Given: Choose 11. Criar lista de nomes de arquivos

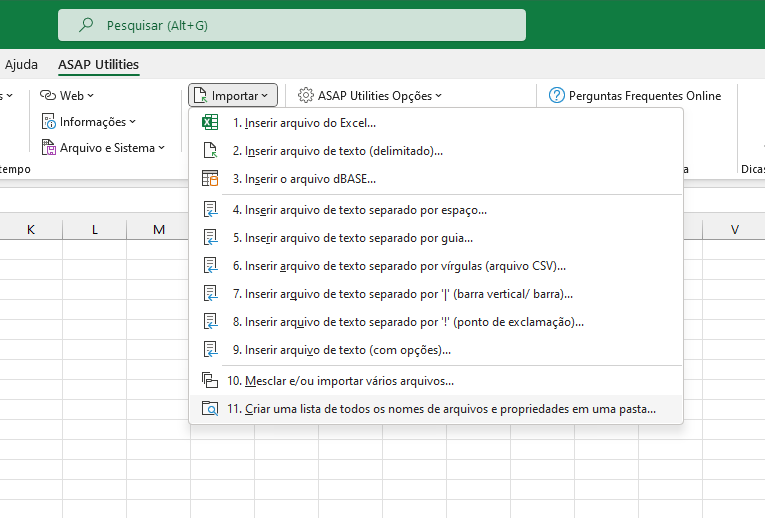Looking at the screenshot, I should tap(436, 409).
